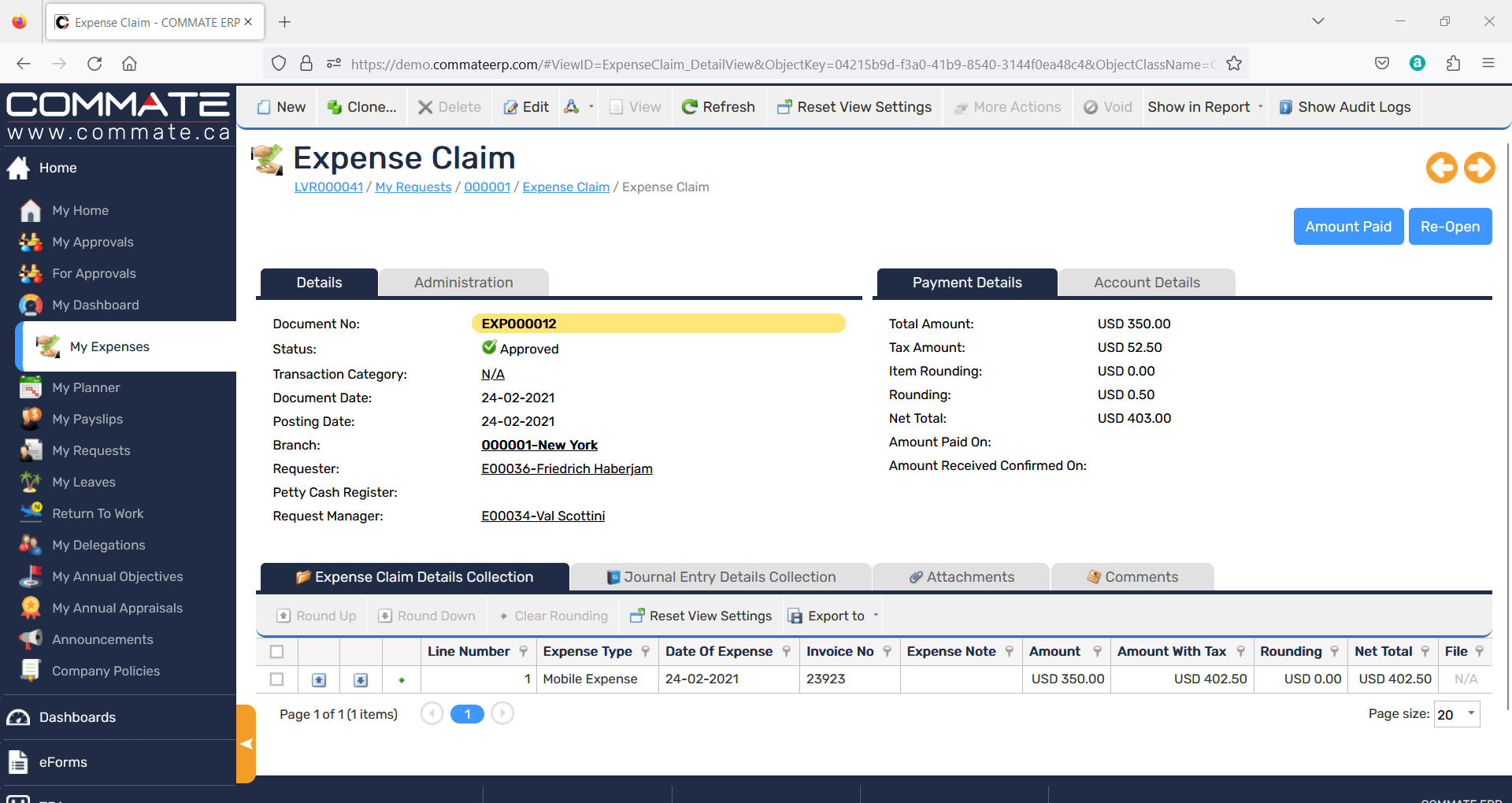Open the filter for Invoice No column
This screenshot has height=803, width=1512.
pos(887,651)
